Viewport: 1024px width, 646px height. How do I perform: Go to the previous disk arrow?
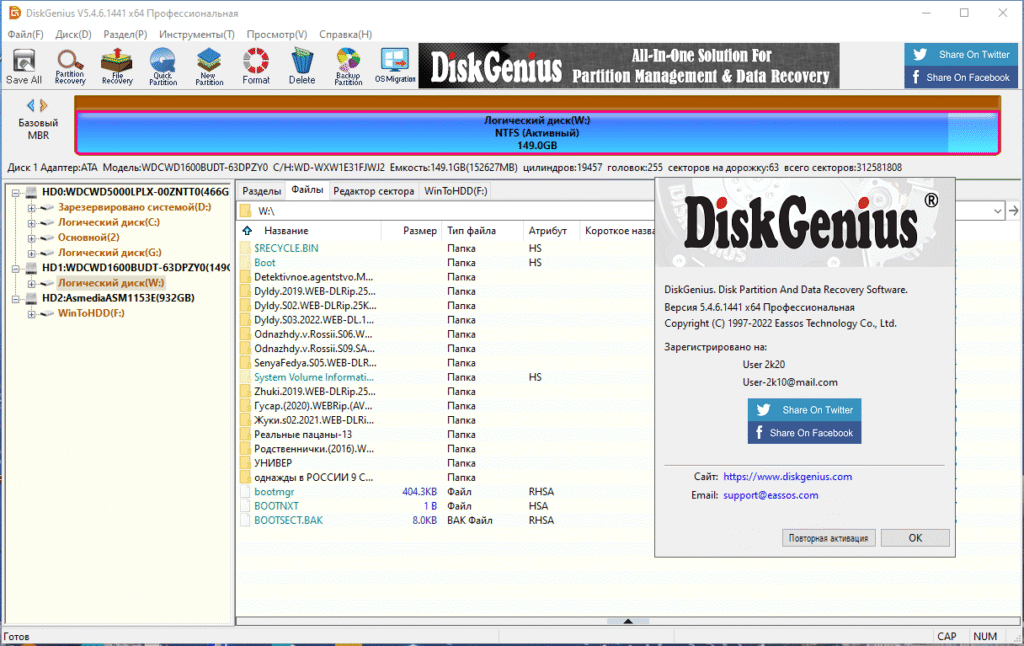coord(30,105)
